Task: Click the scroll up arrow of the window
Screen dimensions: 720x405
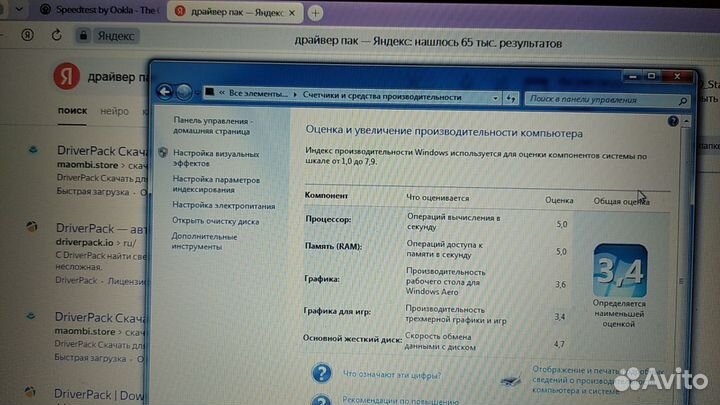Action: tap(686, 121)
